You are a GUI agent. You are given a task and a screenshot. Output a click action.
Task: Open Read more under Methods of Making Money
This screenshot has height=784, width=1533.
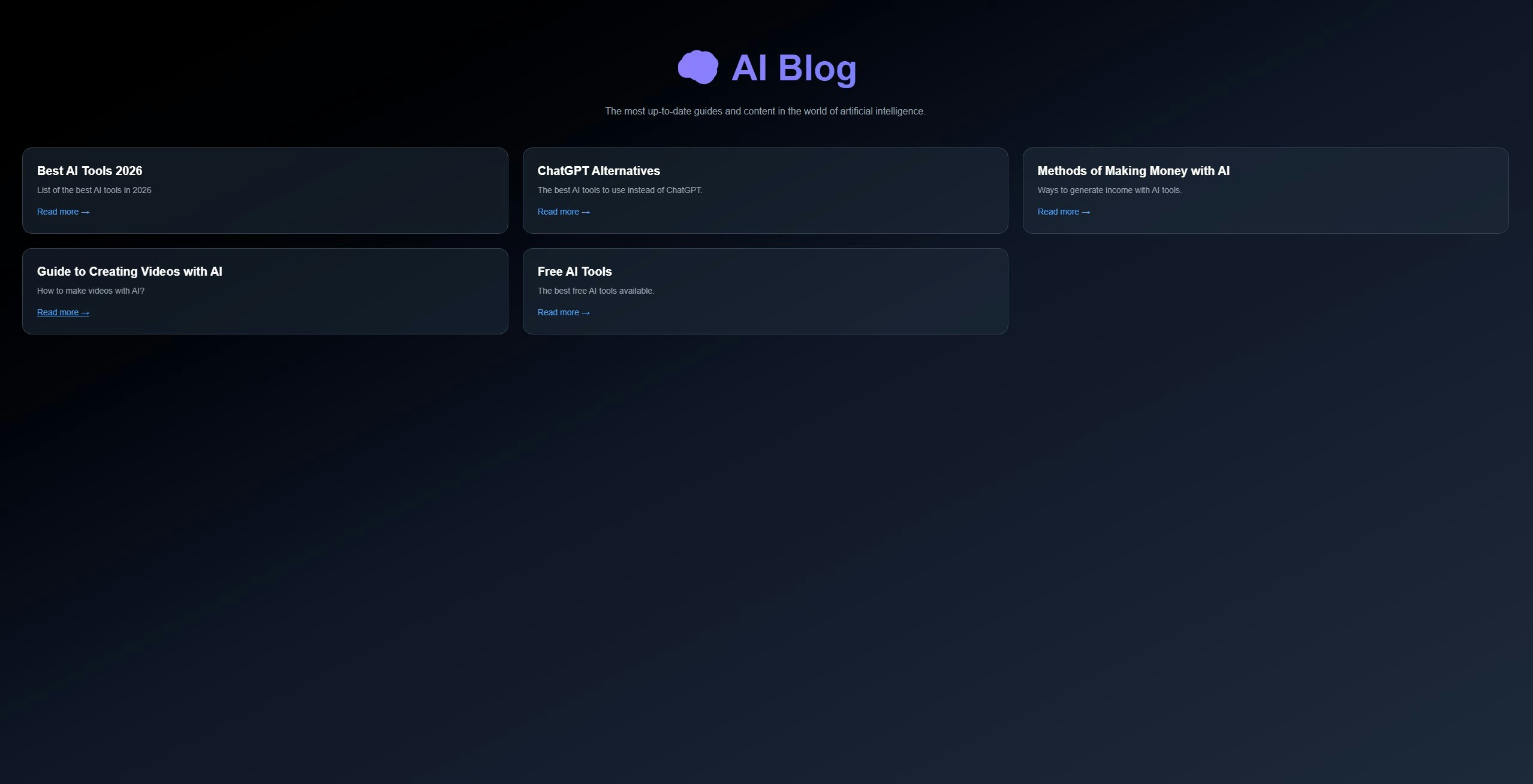(1064, 212)
